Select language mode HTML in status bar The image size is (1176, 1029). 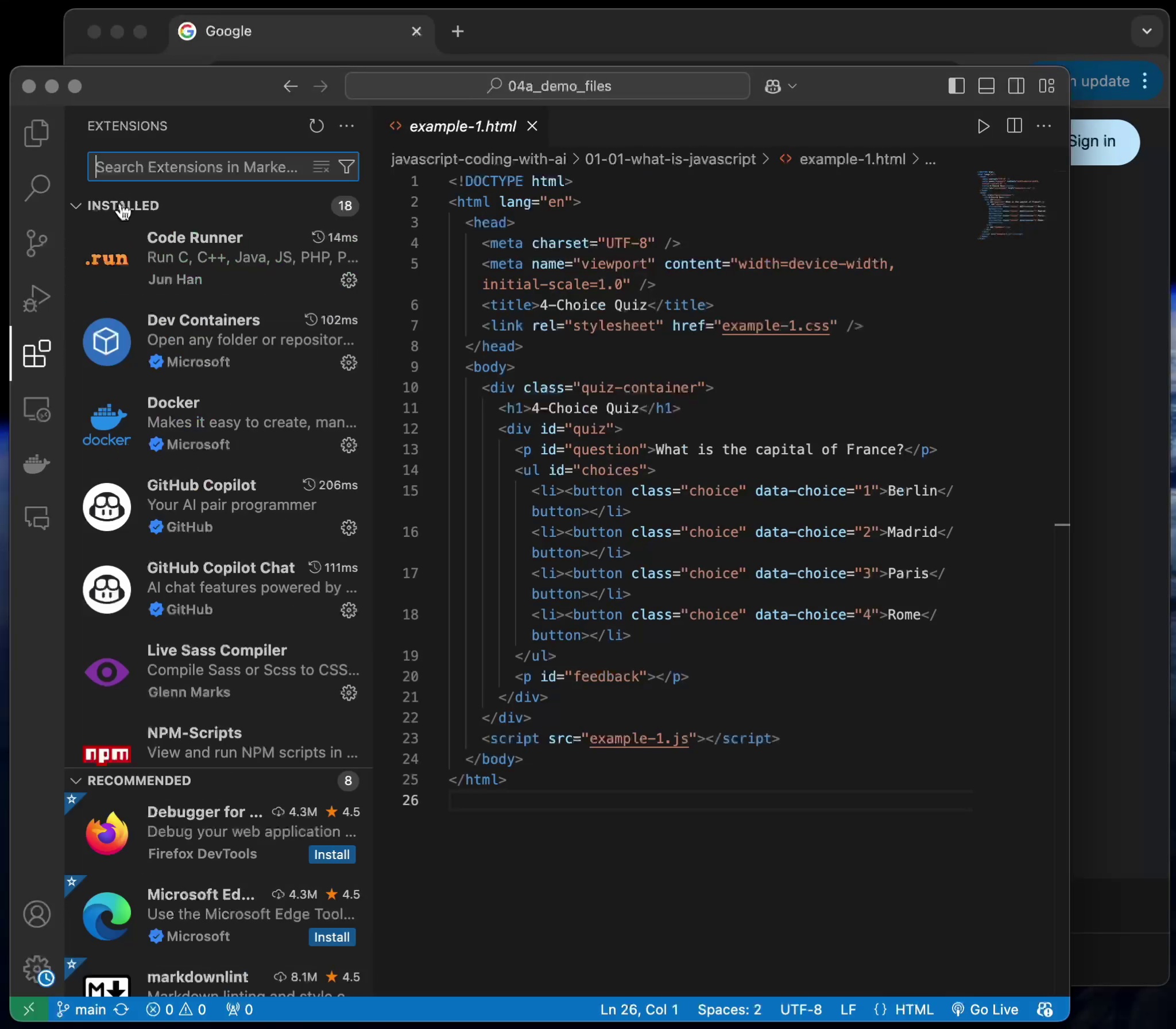tap(914, 1009)
